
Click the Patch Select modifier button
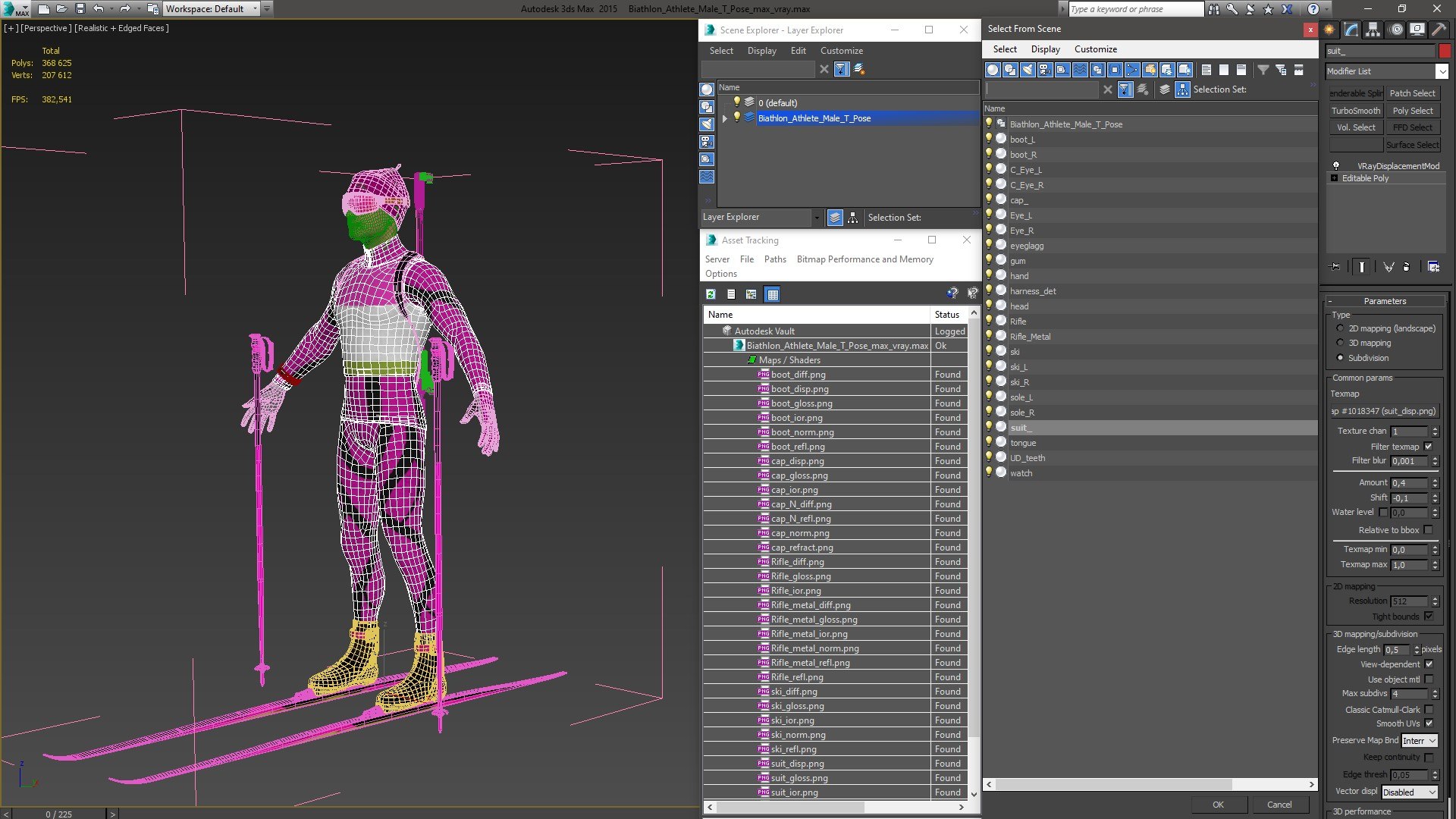1413,93
